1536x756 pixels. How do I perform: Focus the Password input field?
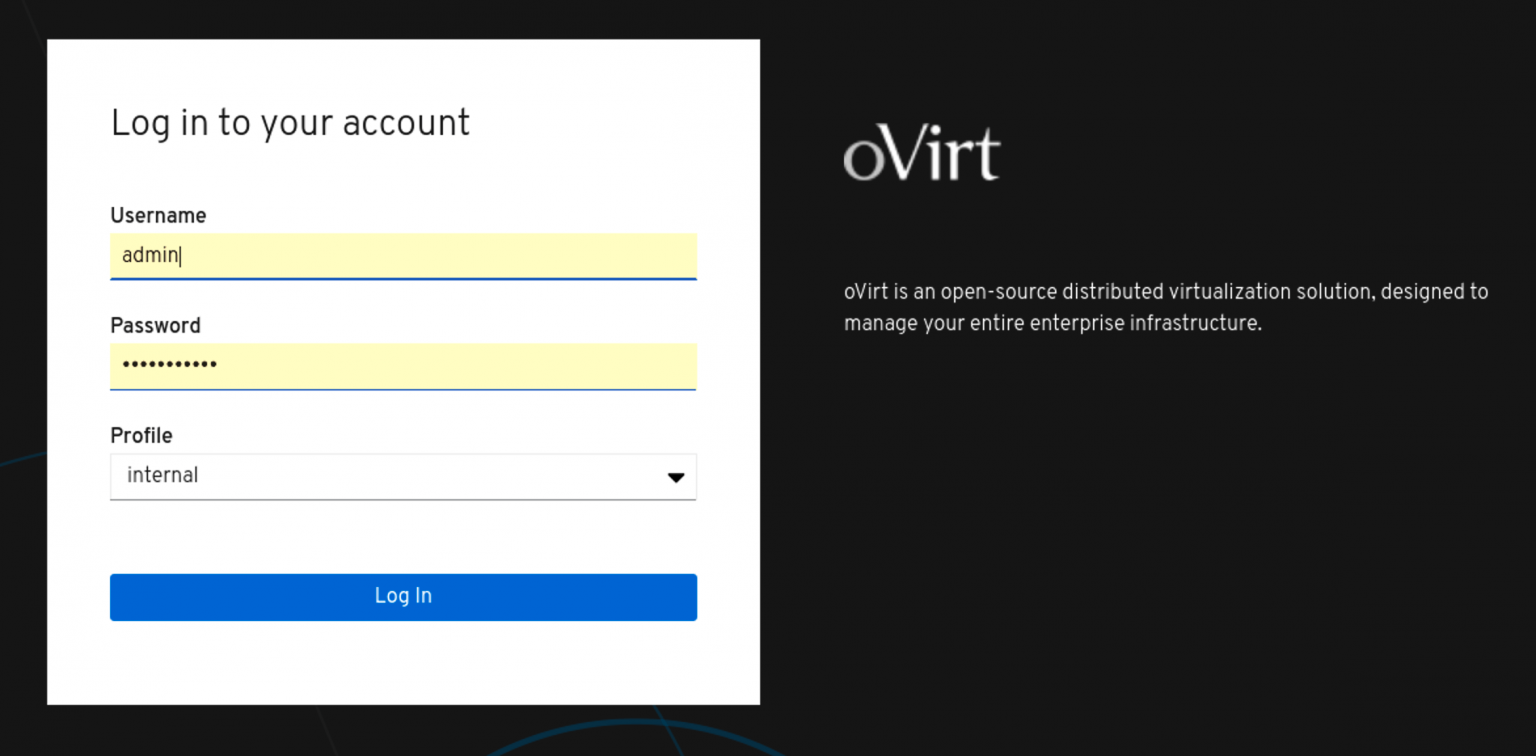[402, 366]
